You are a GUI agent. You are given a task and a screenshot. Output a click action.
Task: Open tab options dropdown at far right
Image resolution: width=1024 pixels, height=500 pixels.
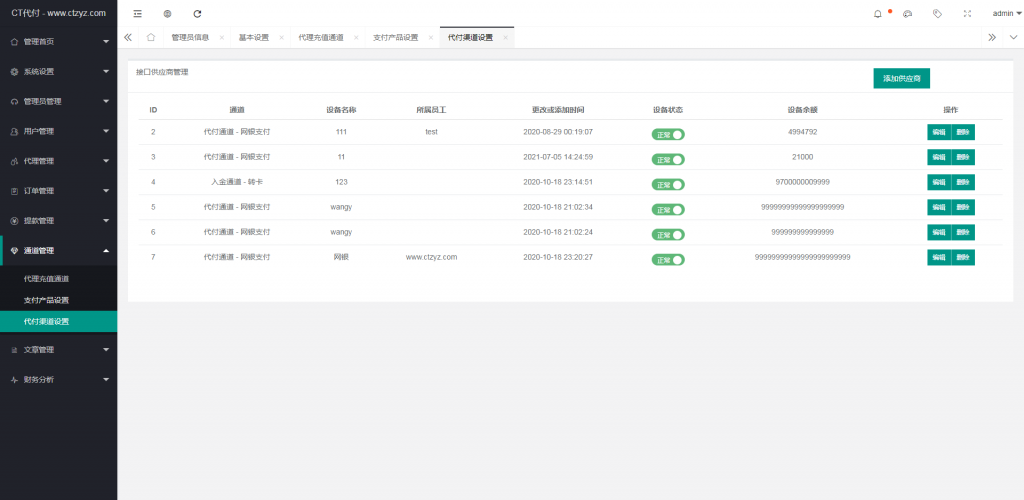click(x=1013, y=37)
